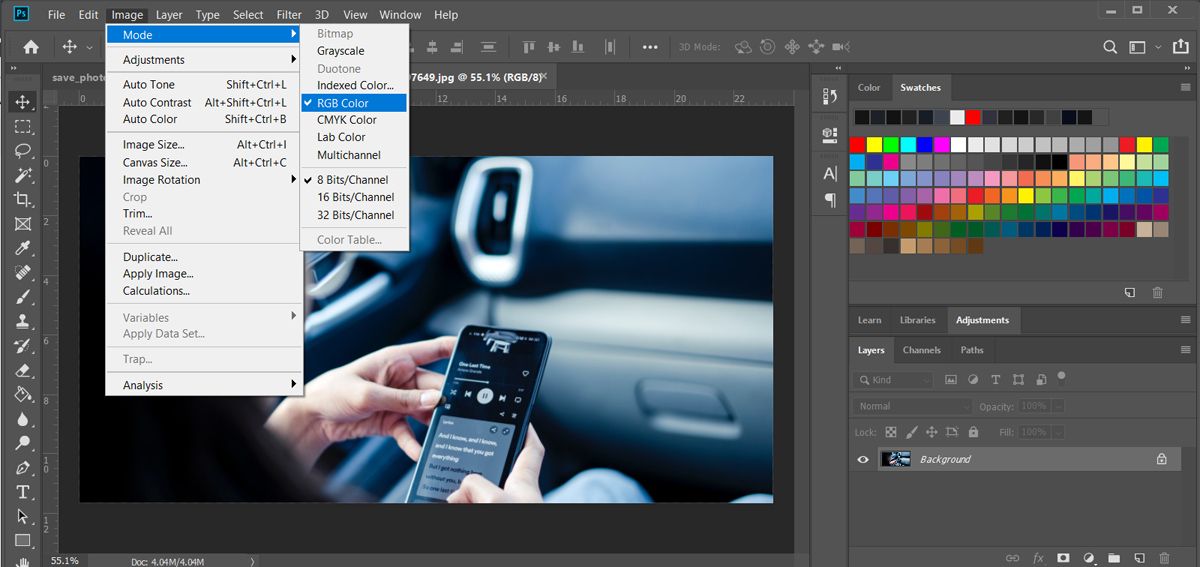This screenshot has height=567, width=1200.
Task: Click the Search magnifier icon
Action: coord(1110,47)
